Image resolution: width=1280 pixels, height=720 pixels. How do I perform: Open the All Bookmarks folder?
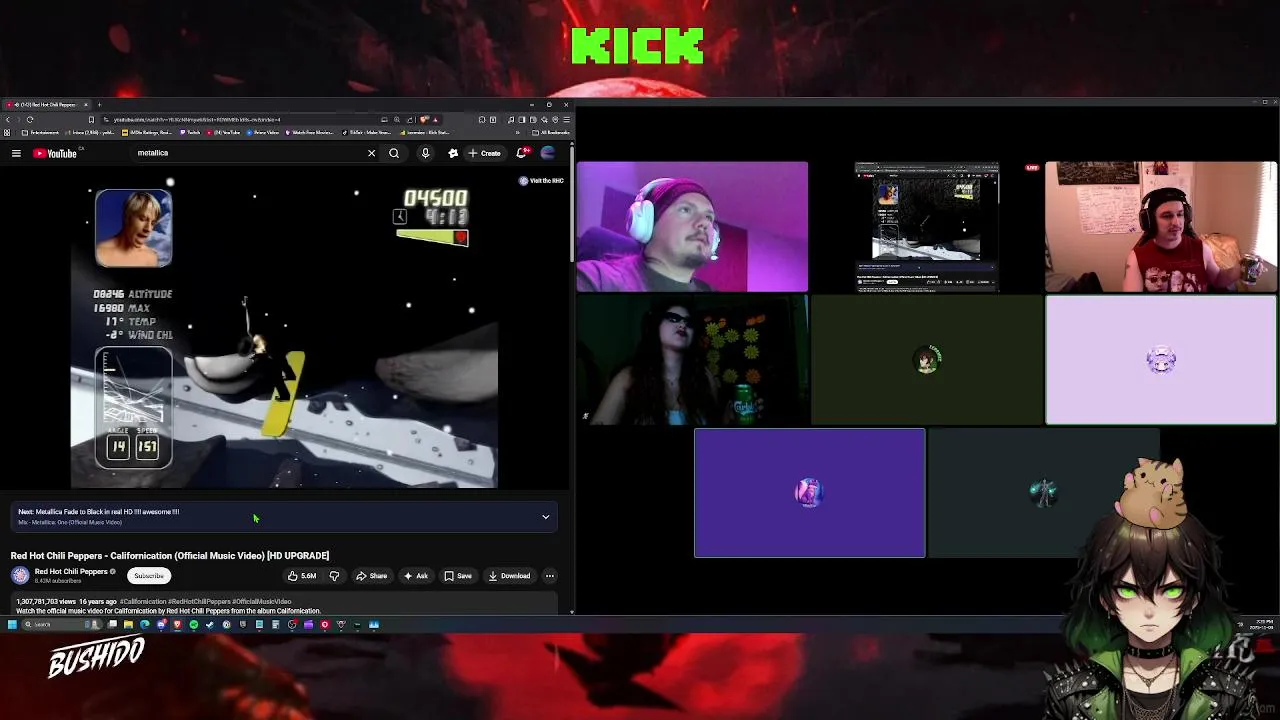tap(550, 132)
